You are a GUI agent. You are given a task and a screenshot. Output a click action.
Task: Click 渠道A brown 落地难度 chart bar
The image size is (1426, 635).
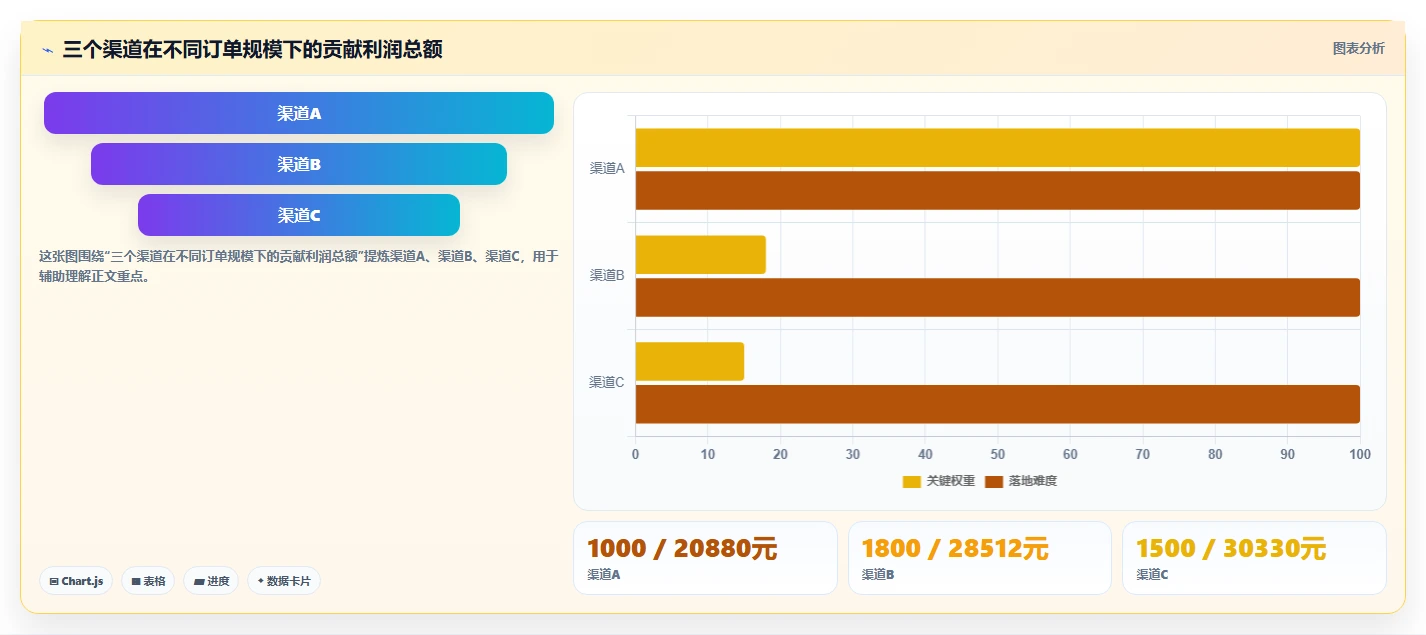[x=997, y=190]
